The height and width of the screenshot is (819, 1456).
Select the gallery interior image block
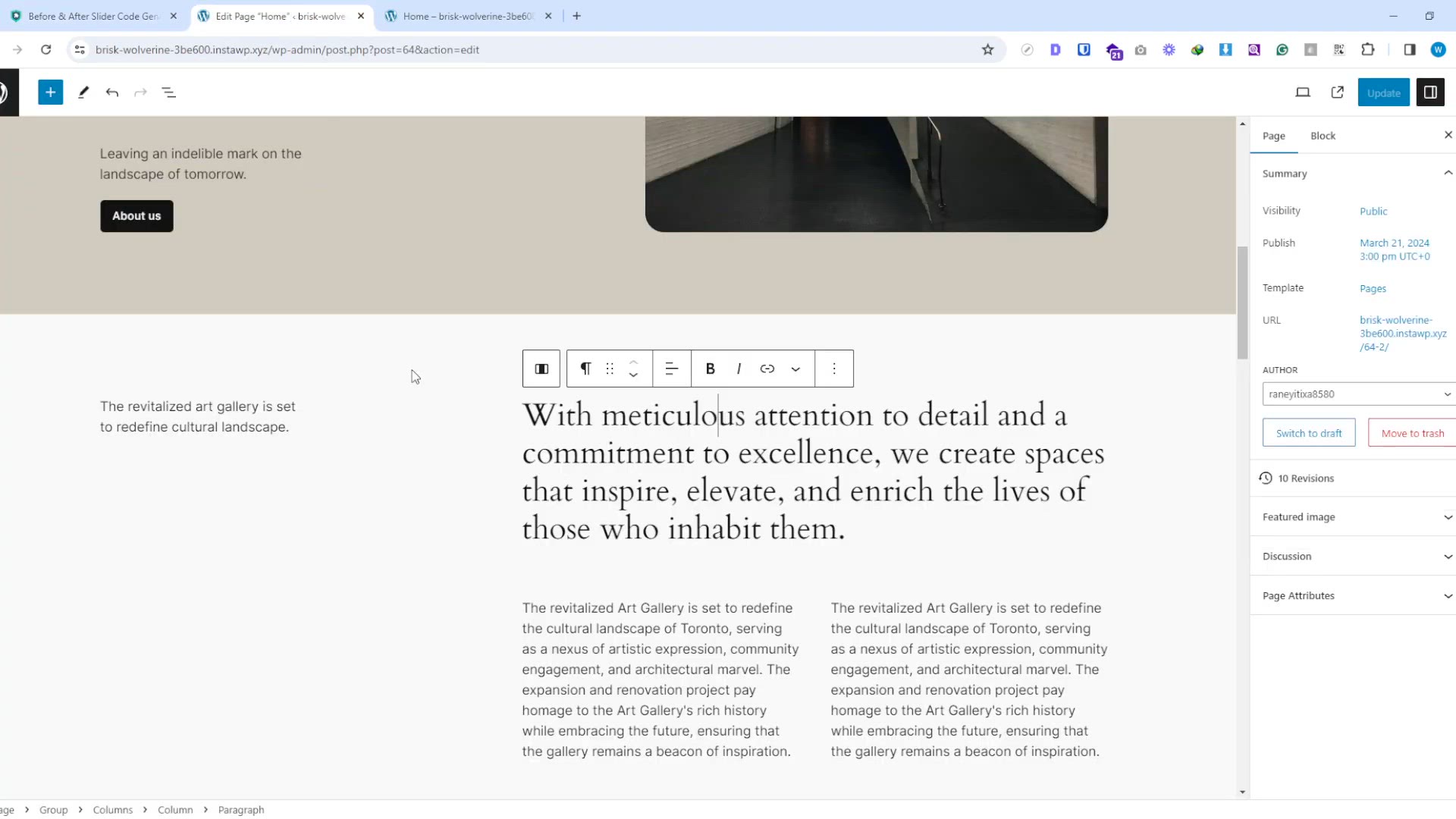[876, 174]
